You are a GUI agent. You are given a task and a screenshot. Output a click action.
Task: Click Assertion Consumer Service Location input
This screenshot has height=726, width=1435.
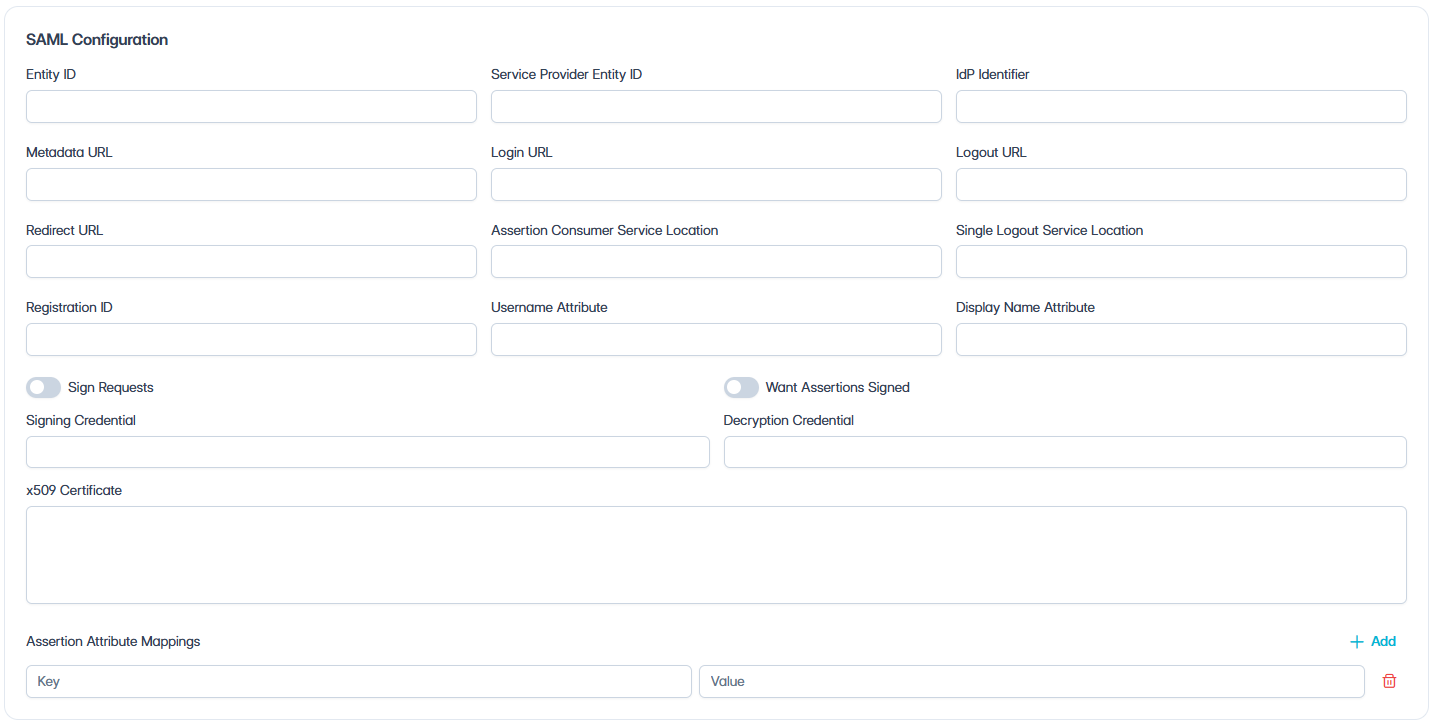tap(716, 262)
